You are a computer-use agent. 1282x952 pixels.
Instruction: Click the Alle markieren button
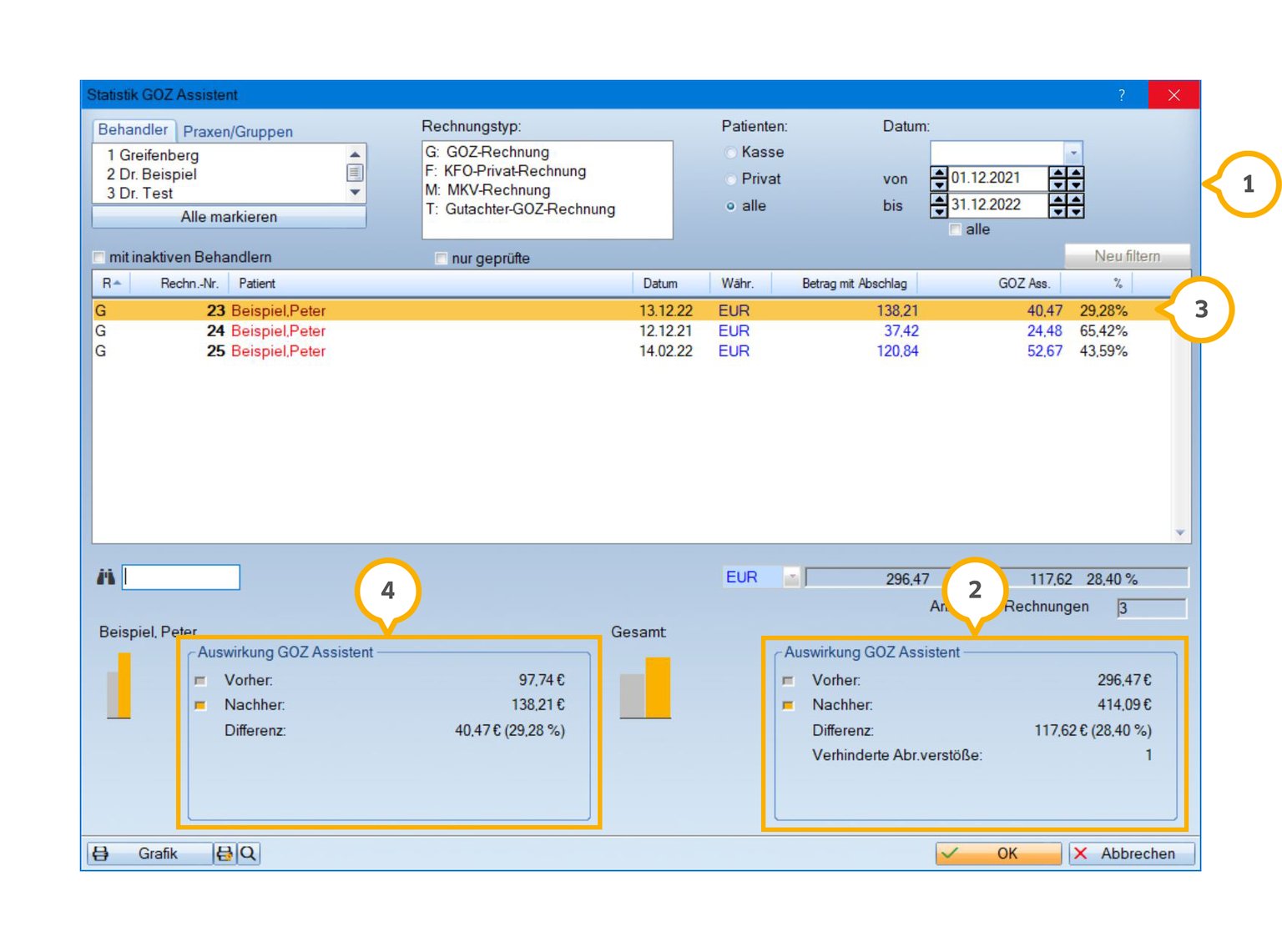(229, 217)
